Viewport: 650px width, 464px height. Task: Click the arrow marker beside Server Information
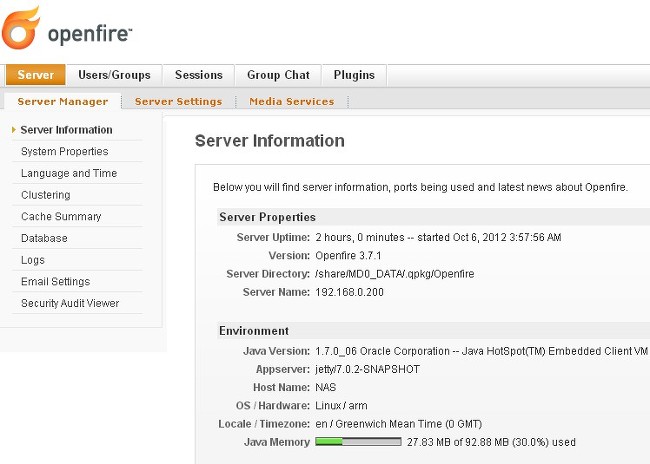pos(14,130)
